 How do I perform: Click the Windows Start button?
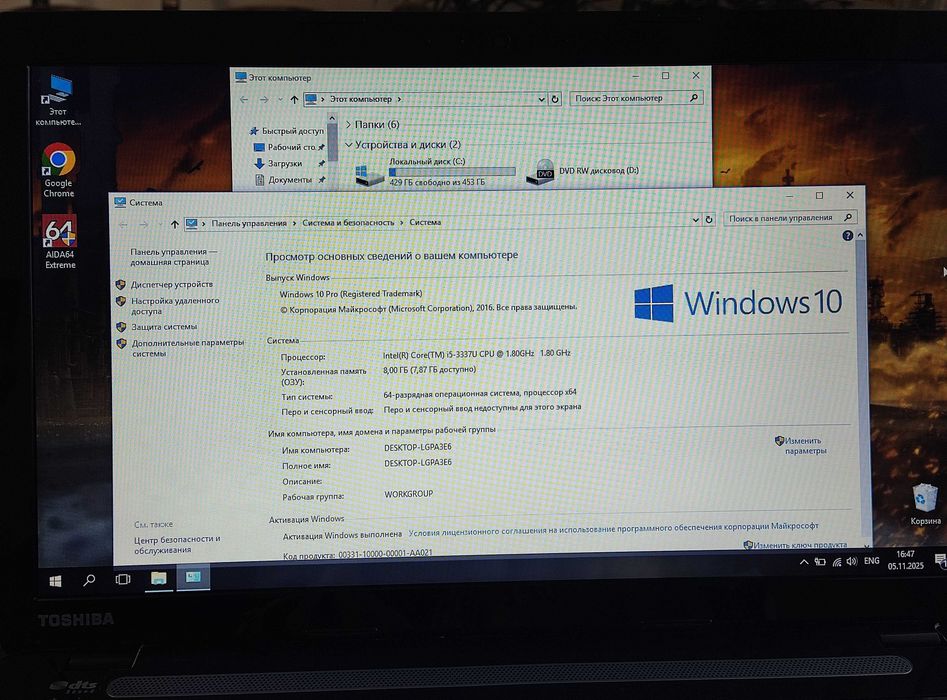tap(55, 581)
